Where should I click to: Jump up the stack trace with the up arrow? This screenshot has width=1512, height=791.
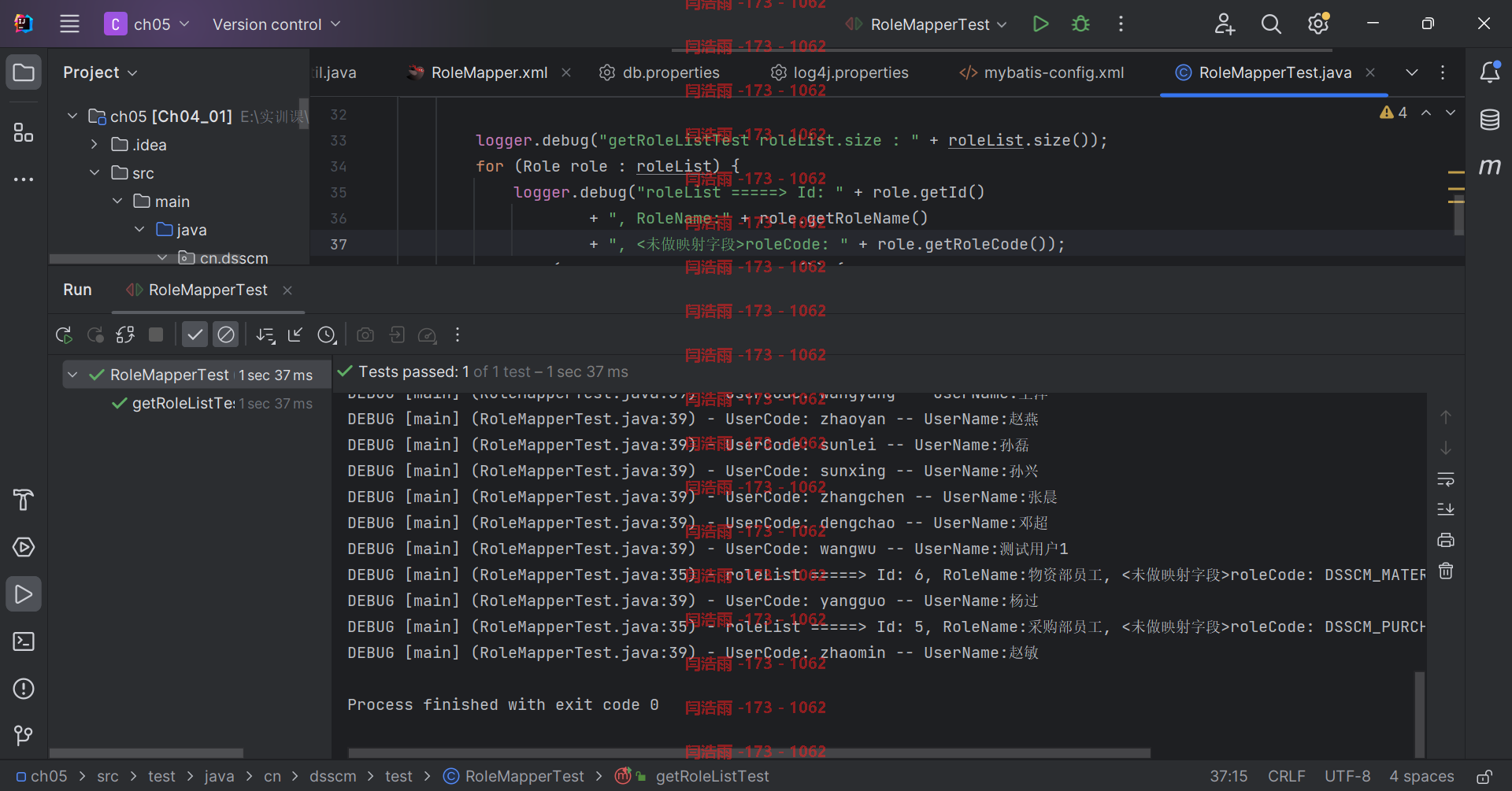1446,417
